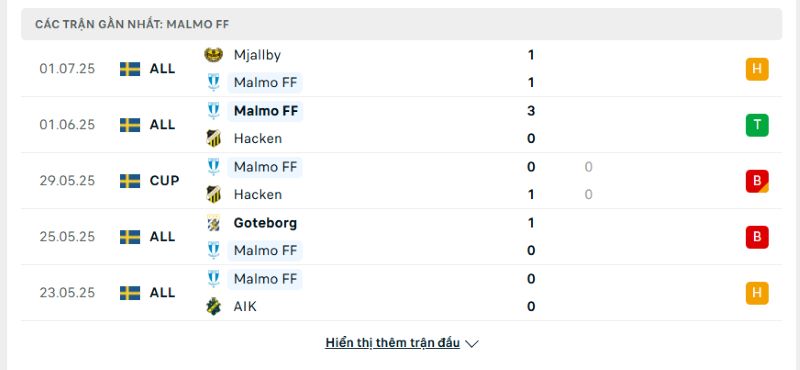This screenshot has height=370, width=800.
Task: Click Hacken crest in the CUP match
Action: coord(213,194)
